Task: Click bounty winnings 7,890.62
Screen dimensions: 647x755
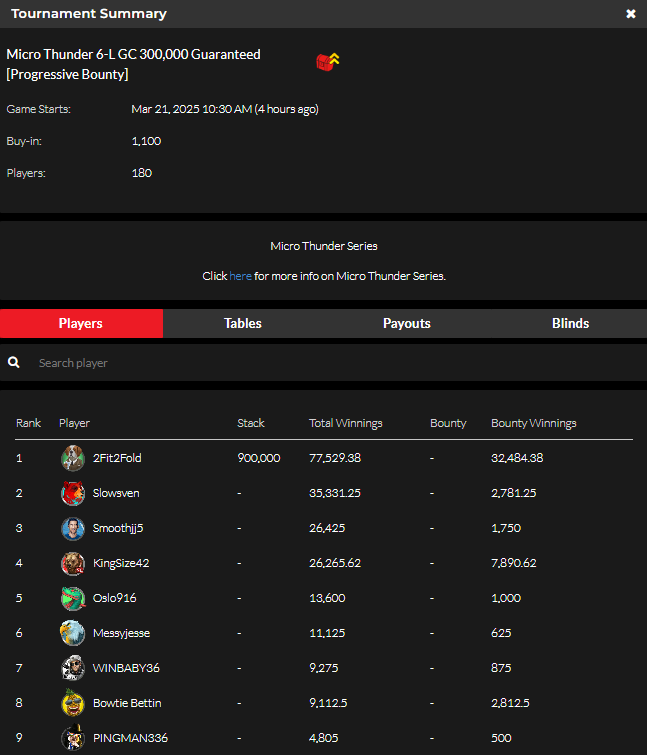Action: (514, 563)
